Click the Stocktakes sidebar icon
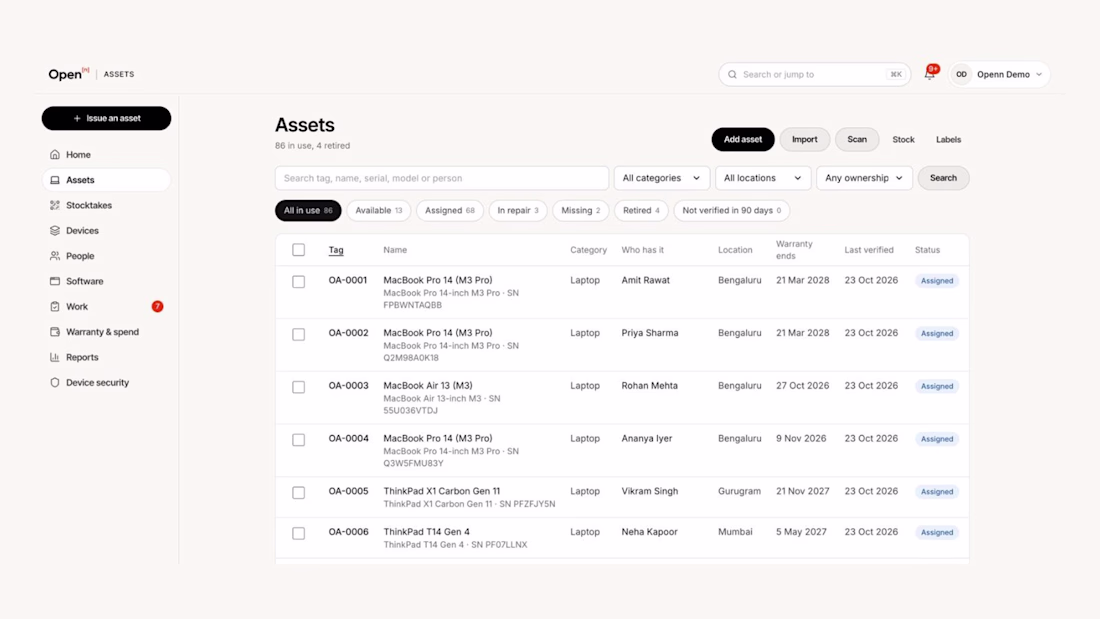 coord(55,205)
